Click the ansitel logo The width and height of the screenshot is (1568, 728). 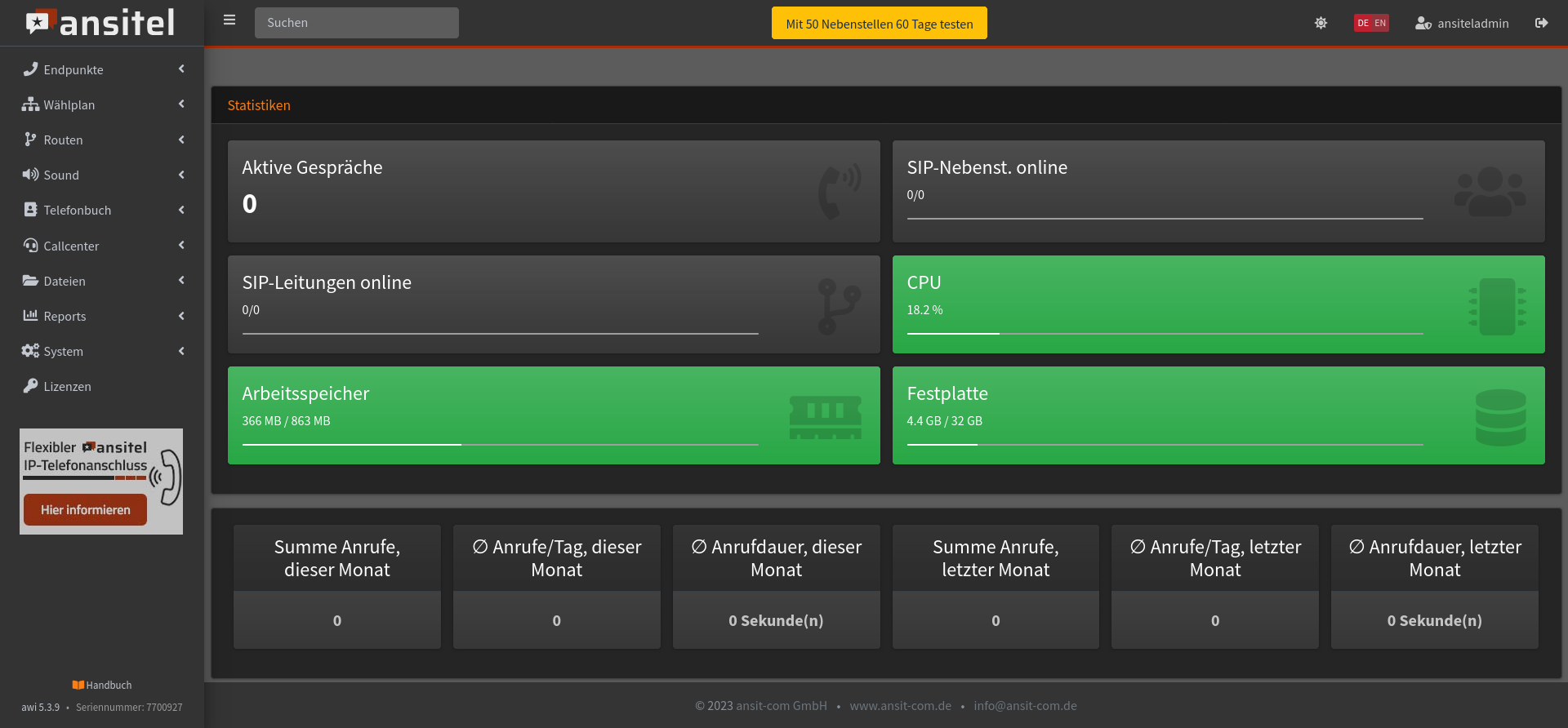pyautogui.click(x=101, y=23)
